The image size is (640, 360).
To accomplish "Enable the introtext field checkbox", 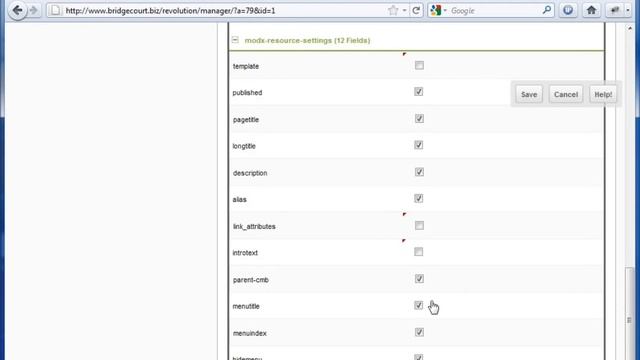I will click(x=419, y=252).
